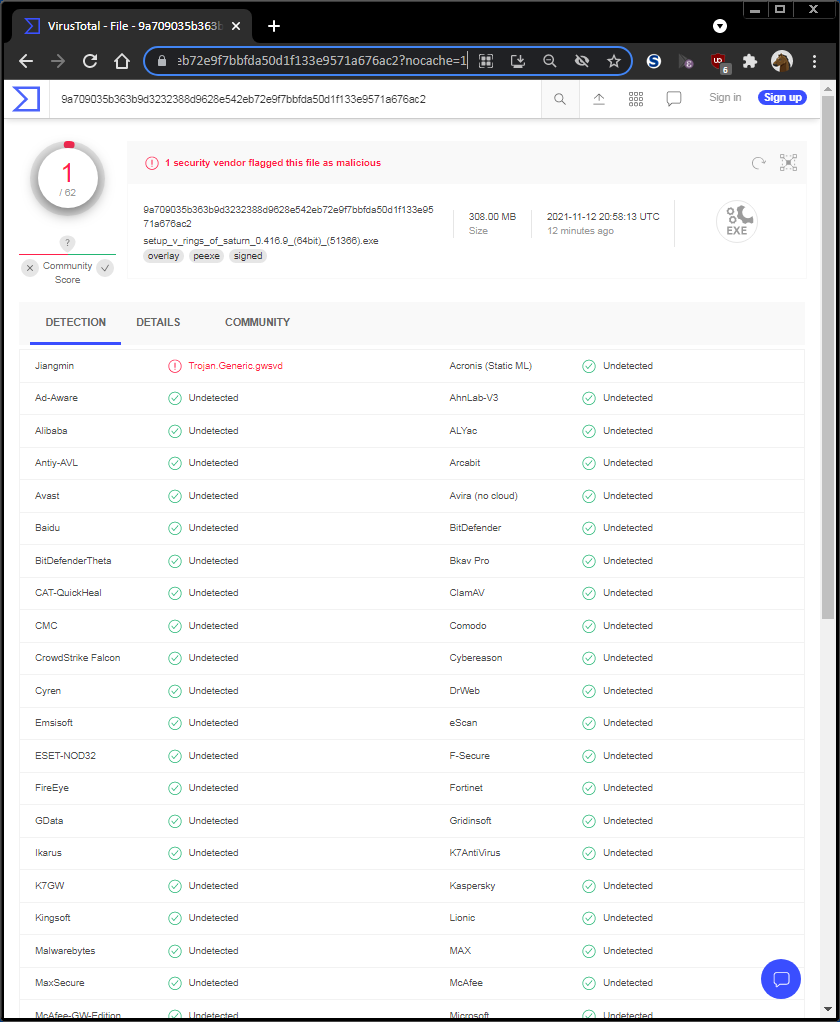
Task: Click the scrollbar down arrow
Action: pyautogui.click(x=828, y=1010)
